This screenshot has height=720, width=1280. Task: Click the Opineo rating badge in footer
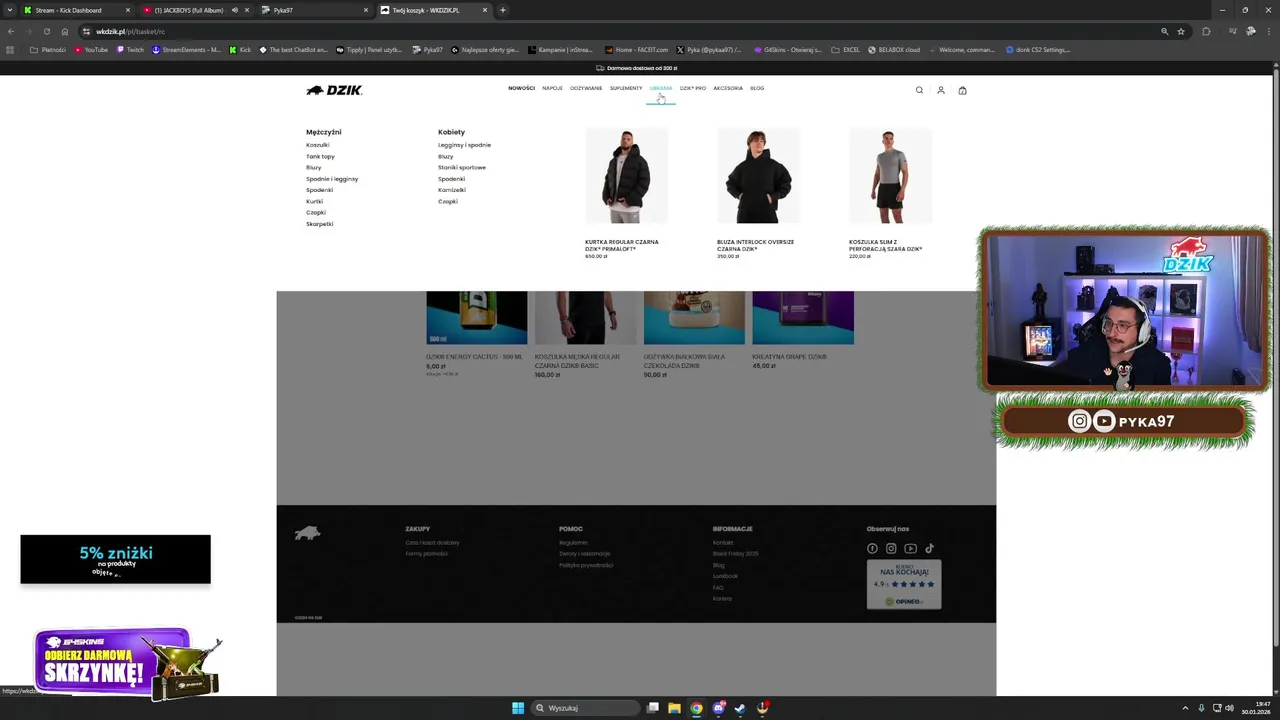coord(904,585)
